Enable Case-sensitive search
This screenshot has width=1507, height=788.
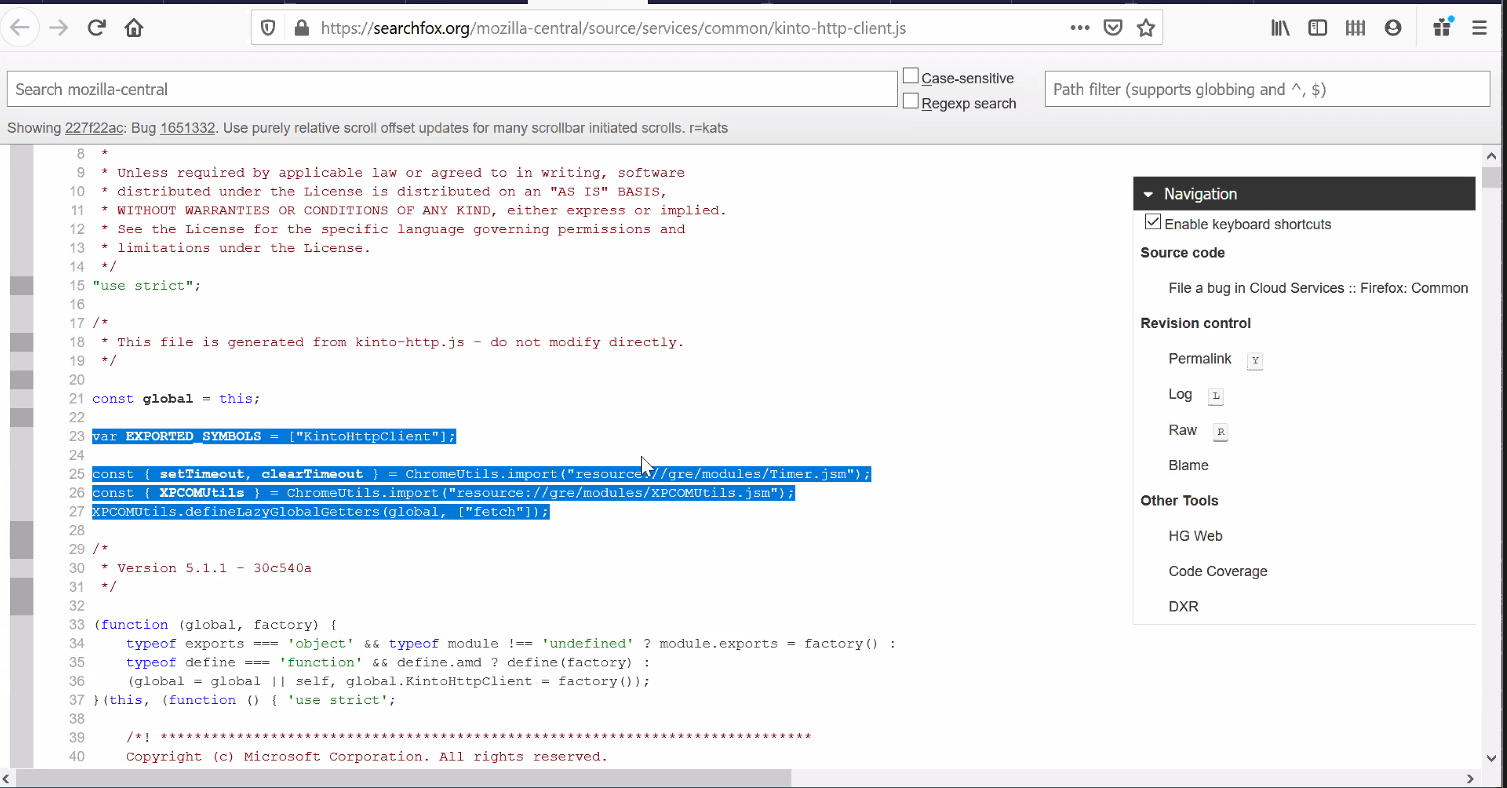911,76
